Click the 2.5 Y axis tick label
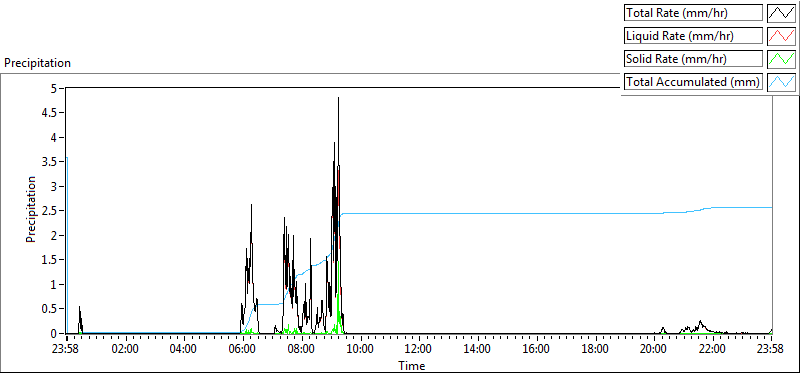This screenshot has width=800, height=373. 54,211
